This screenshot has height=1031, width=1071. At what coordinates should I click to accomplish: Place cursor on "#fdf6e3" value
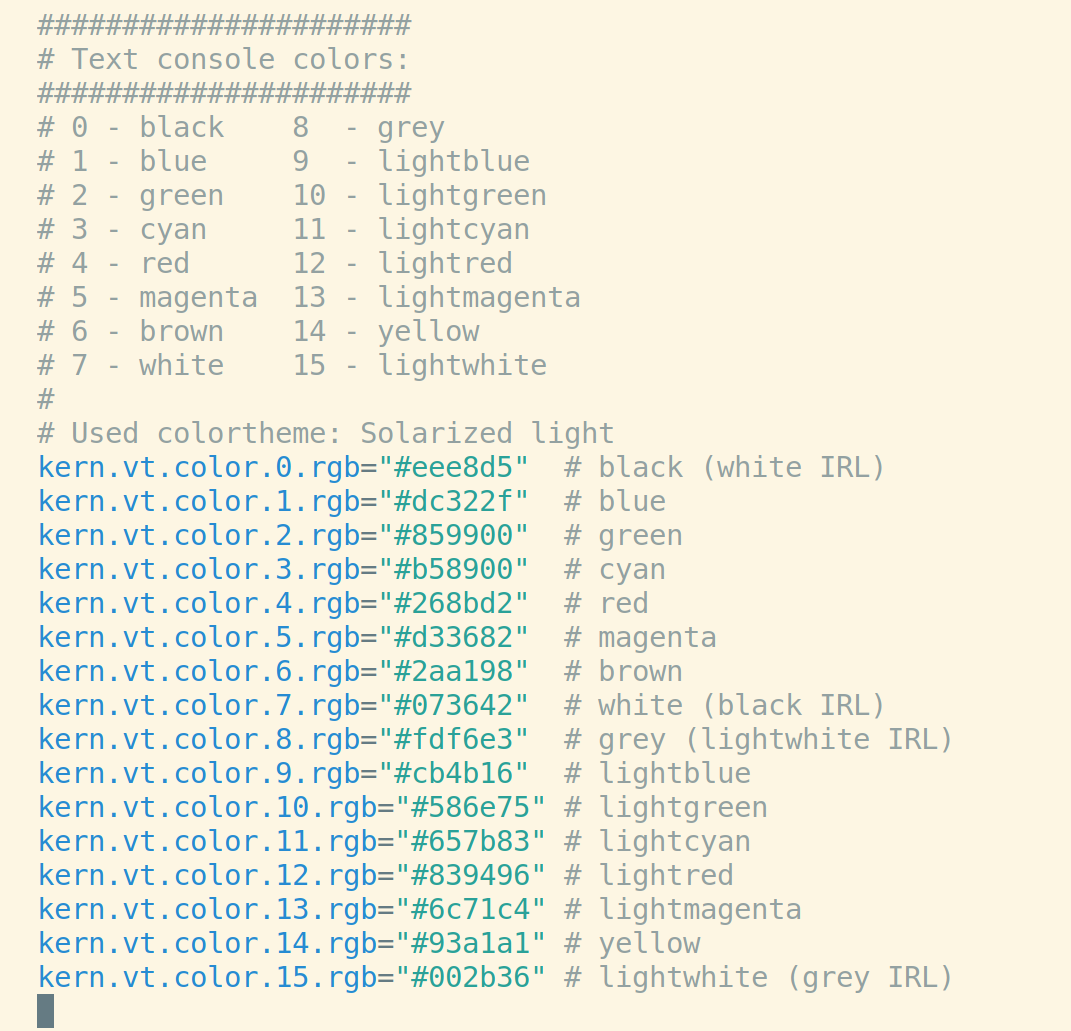coord(454,740)
